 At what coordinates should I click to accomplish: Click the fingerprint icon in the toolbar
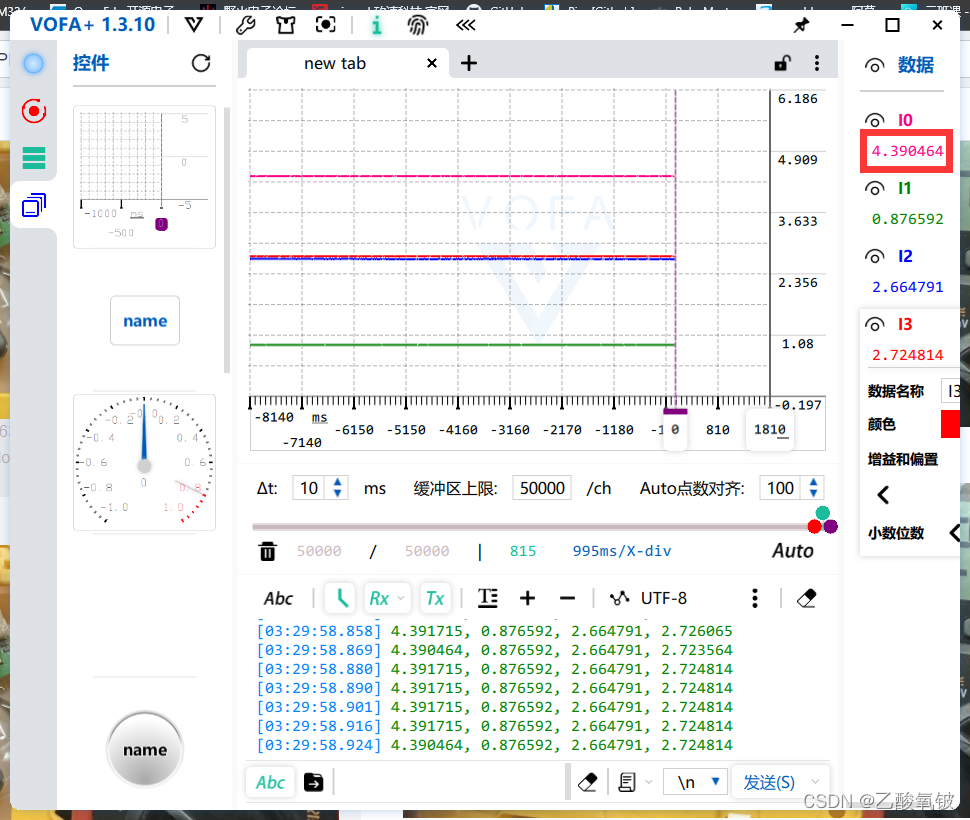[x=418, y=25]
